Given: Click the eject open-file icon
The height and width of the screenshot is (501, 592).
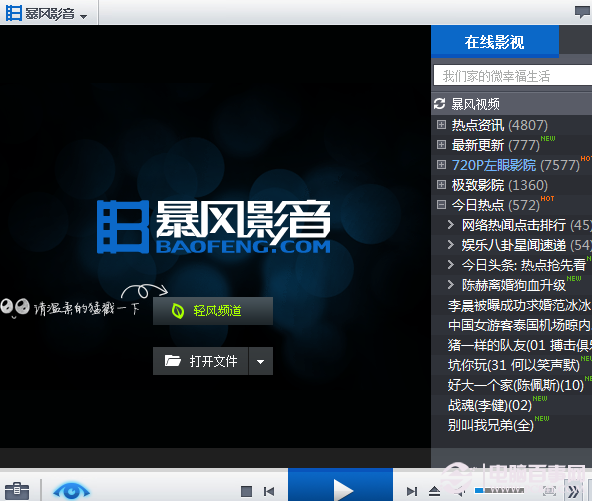Looking at the screenshot, I should pos(435,491).
